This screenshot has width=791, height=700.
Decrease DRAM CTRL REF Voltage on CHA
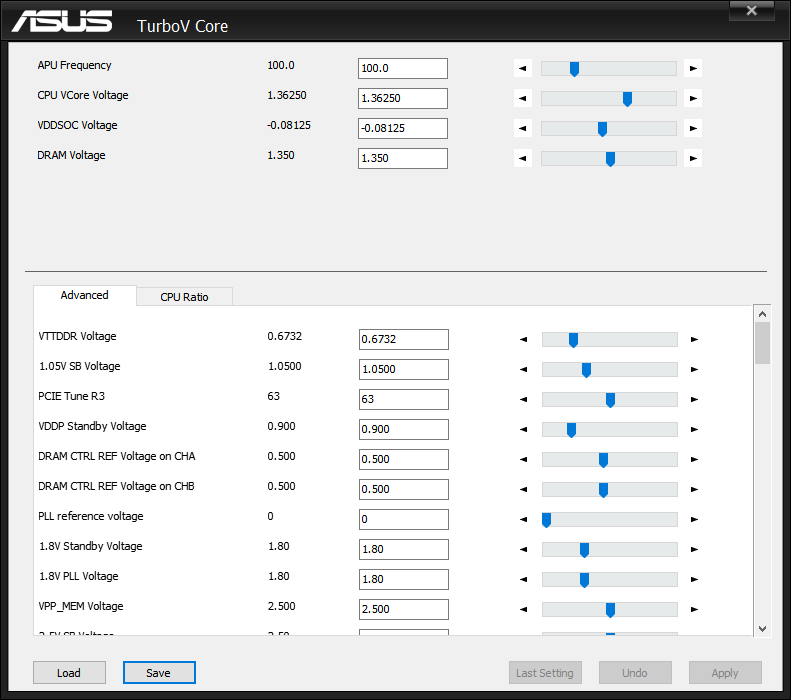coord(524,459)
